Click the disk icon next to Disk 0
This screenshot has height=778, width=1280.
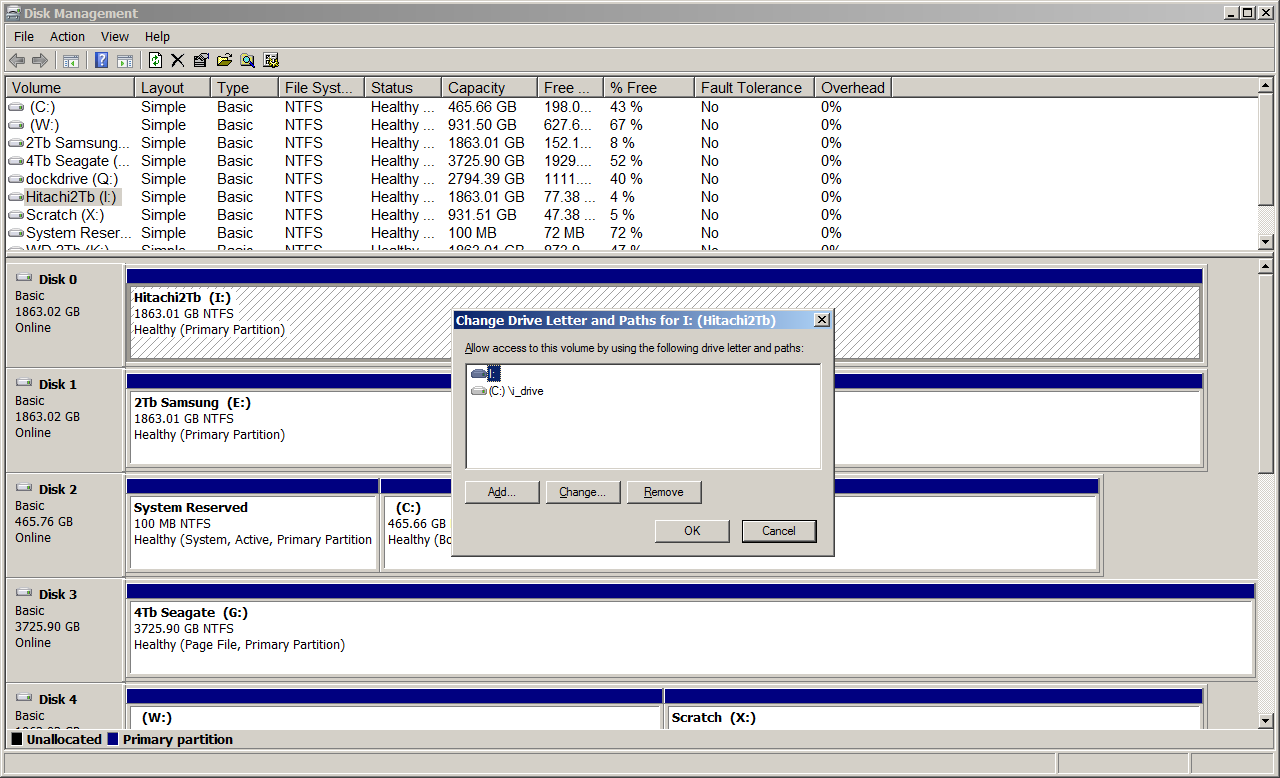pyautogui.click(x=24, y=278)
